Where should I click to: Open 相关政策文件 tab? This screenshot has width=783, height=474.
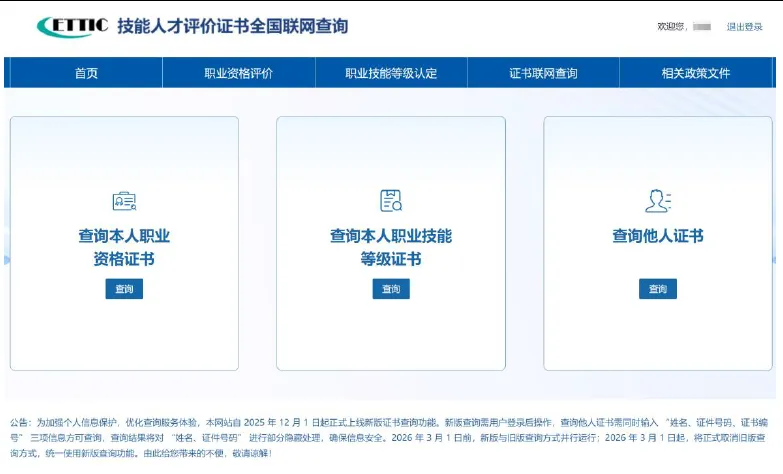pos(696,73)
